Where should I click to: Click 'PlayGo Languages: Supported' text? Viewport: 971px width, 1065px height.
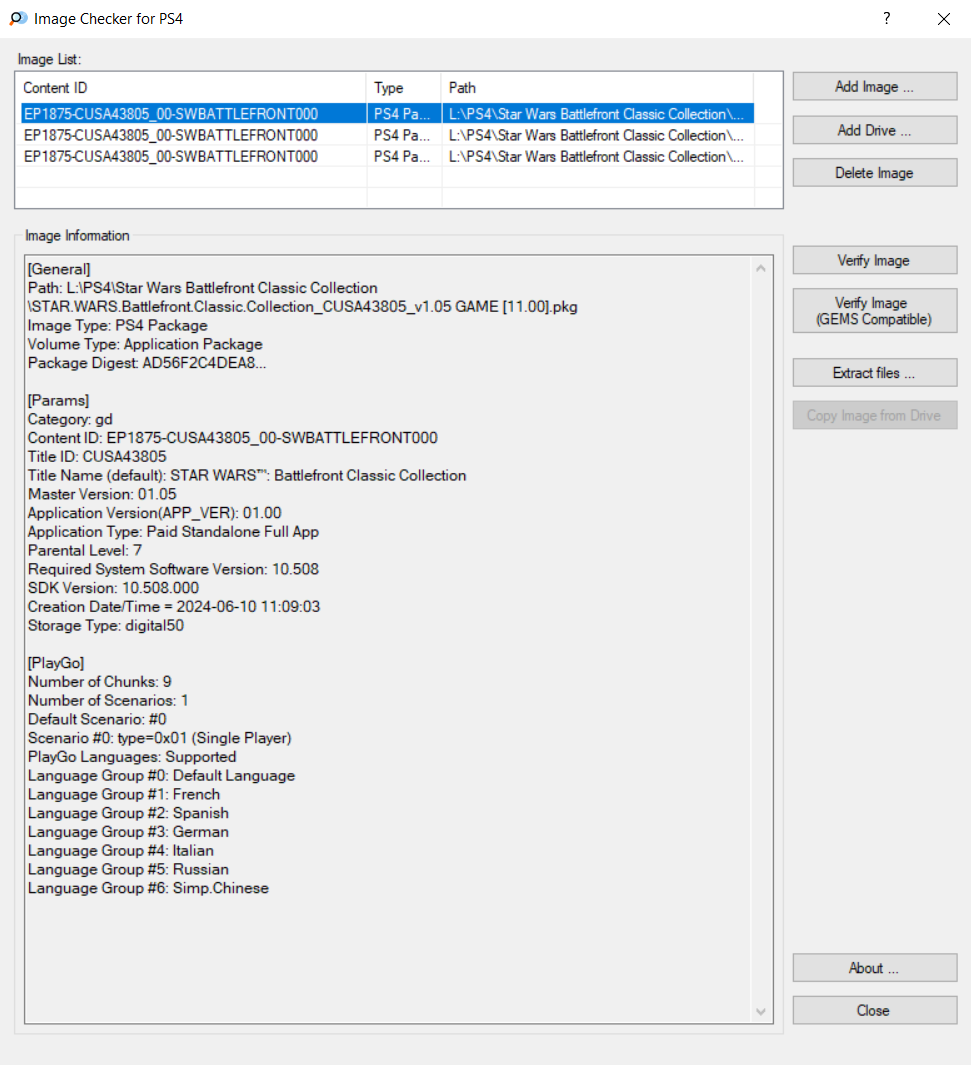tap(132, 757)
